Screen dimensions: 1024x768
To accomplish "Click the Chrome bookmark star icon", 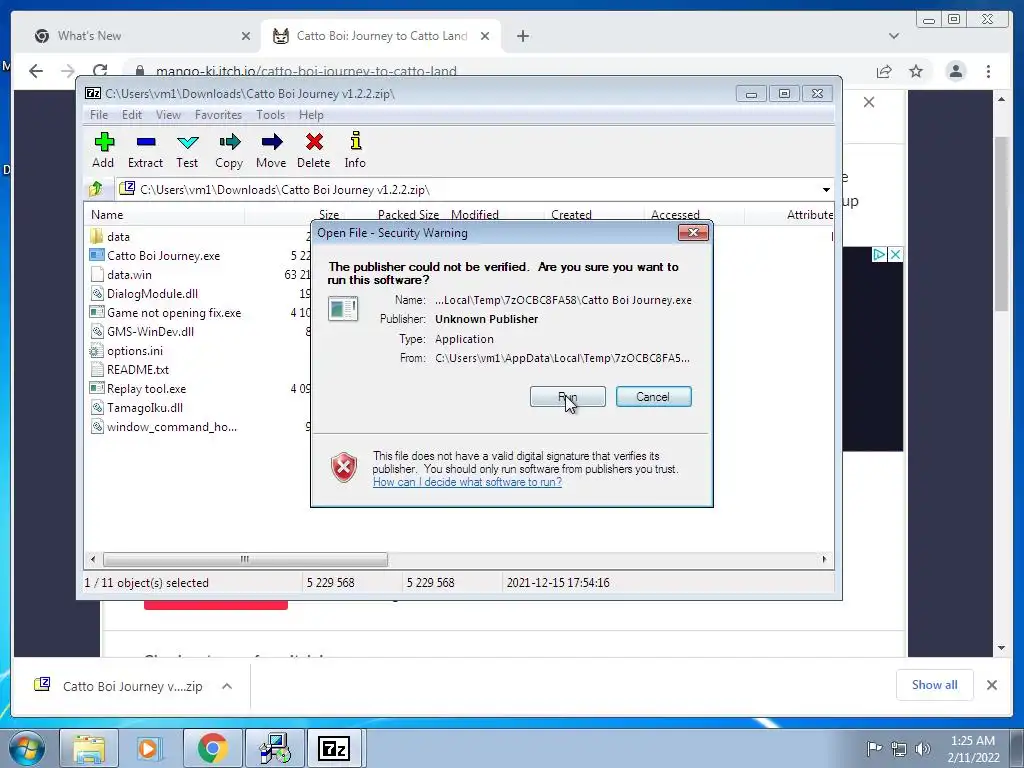I will (x=916, y=71).
